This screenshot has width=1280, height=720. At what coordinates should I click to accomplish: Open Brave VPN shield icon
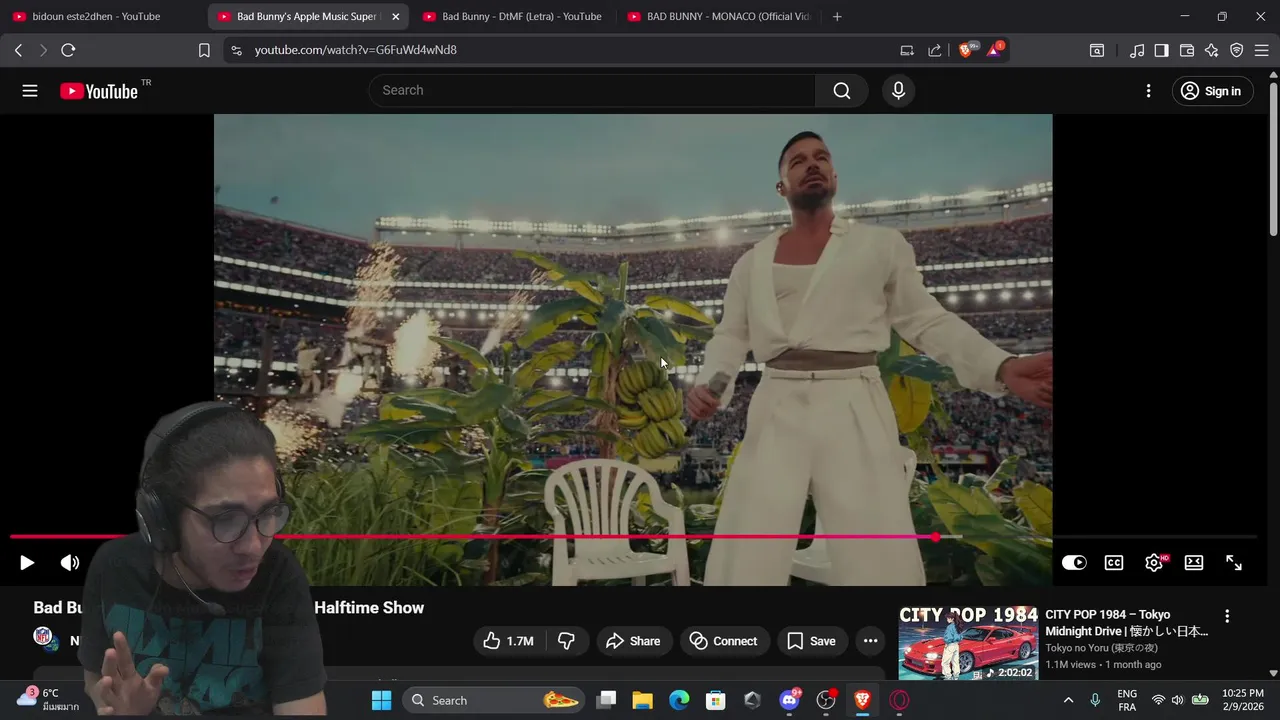(1237, 50)
